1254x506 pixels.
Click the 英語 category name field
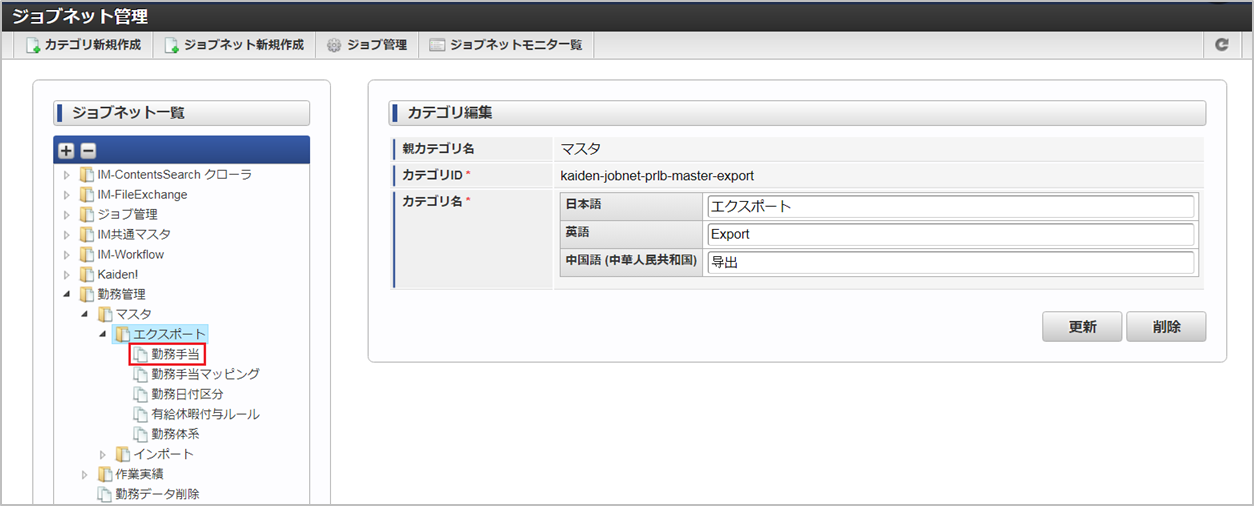(950, 235)
